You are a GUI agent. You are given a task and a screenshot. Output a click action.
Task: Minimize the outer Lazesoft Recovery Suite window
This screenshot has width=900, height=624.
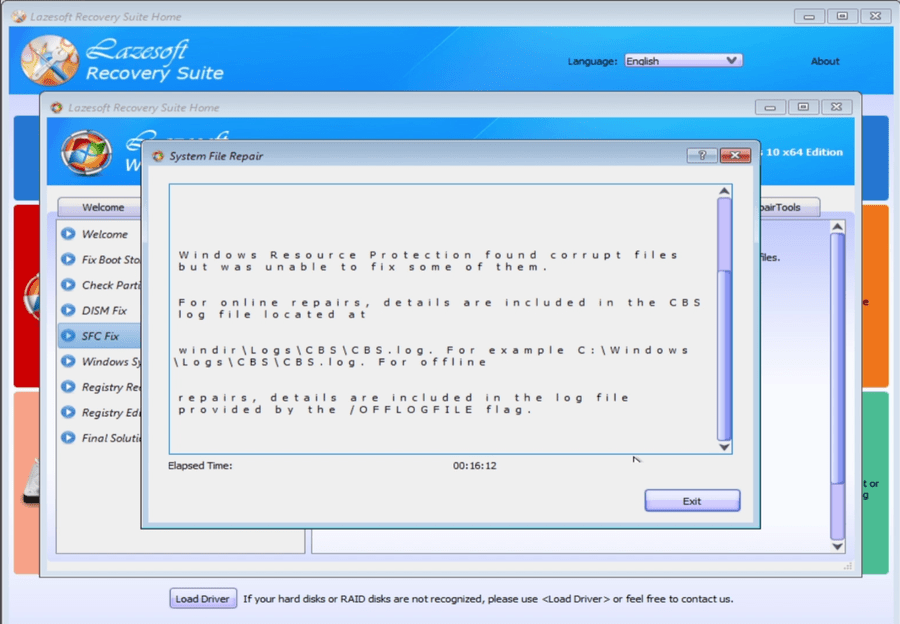point(809,17)
